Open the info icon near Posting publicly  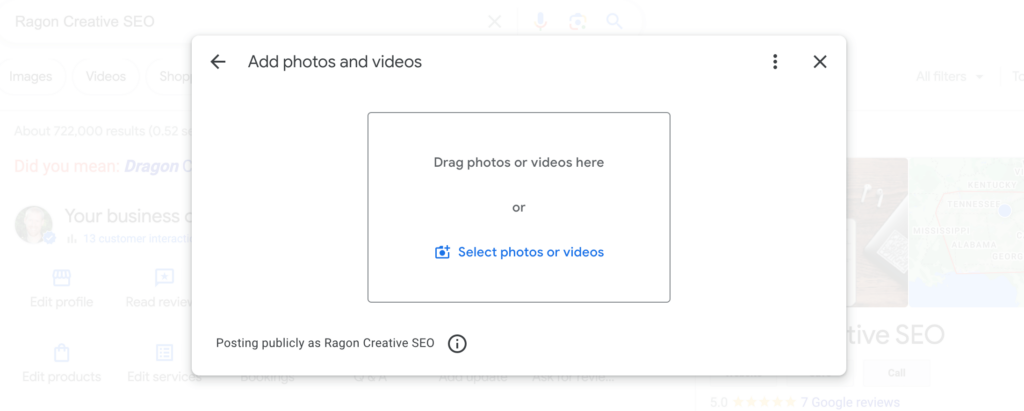tap(457, 343)
